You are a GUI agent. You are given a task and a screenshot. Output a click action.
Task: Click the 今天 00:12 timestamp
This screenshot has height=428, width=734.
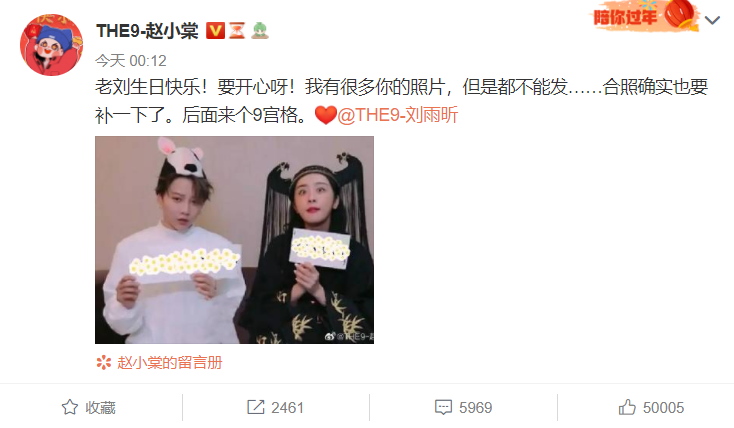131,61
